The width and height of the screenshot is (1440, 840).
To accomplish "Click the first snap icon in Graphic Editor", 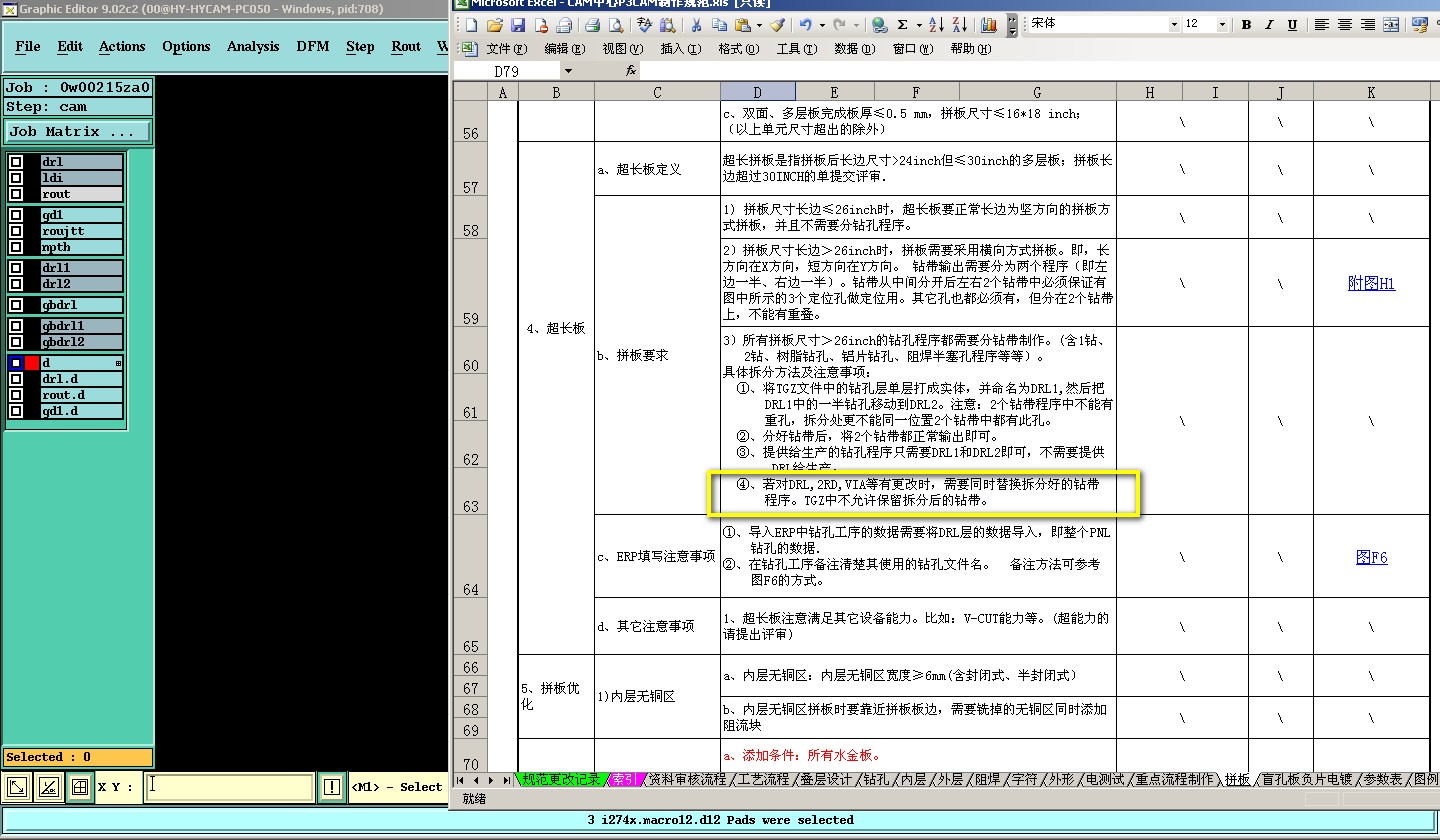I will pos(17,787).
